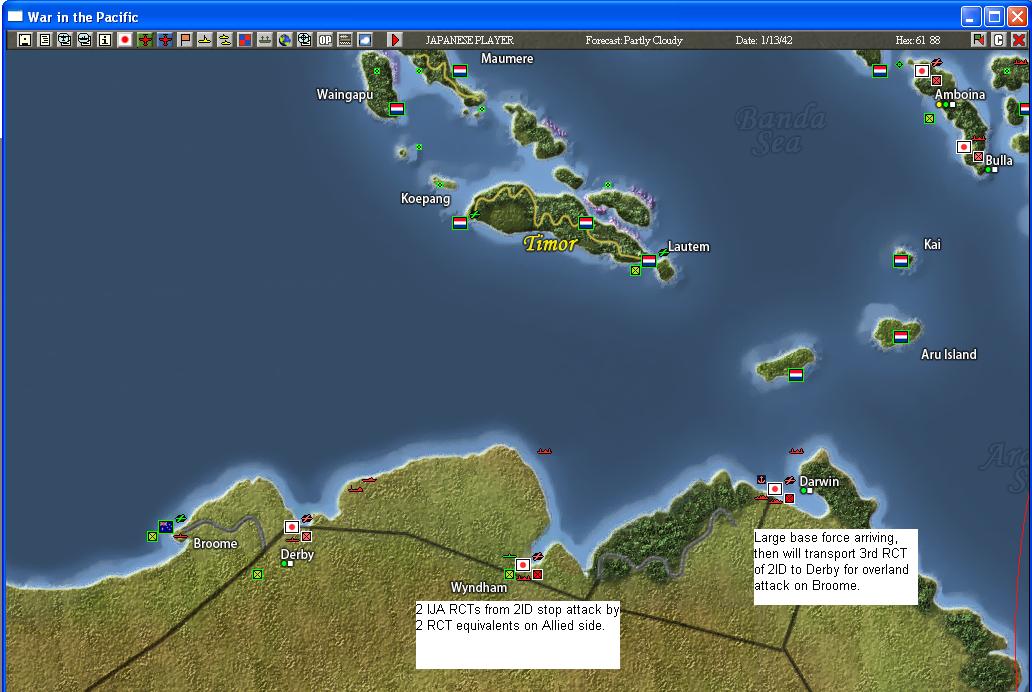The width and height of the screenshot is (1032, 692).
Task: Click the striped list toolbar icon
Action: click(x=345, y=40)
